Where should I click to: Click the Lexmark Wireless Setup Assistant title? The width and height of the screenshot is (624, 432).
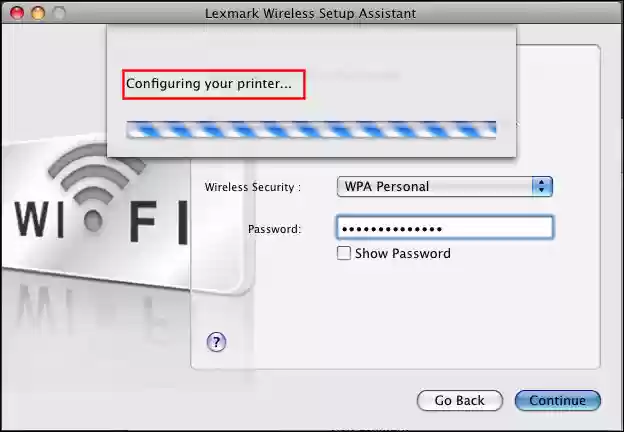pos(310,13)
